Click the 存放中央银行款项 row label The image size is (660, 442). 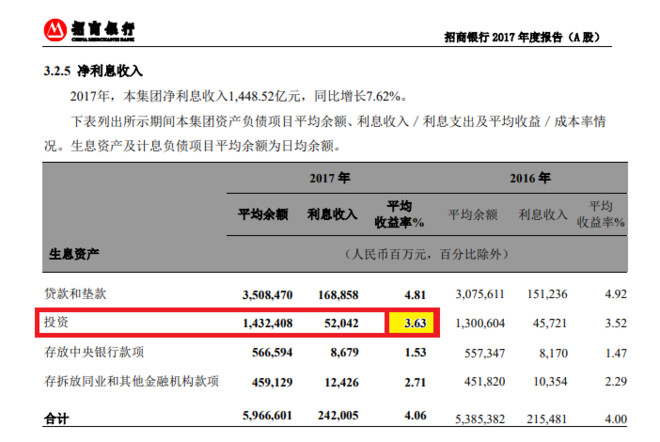(94, 351)
